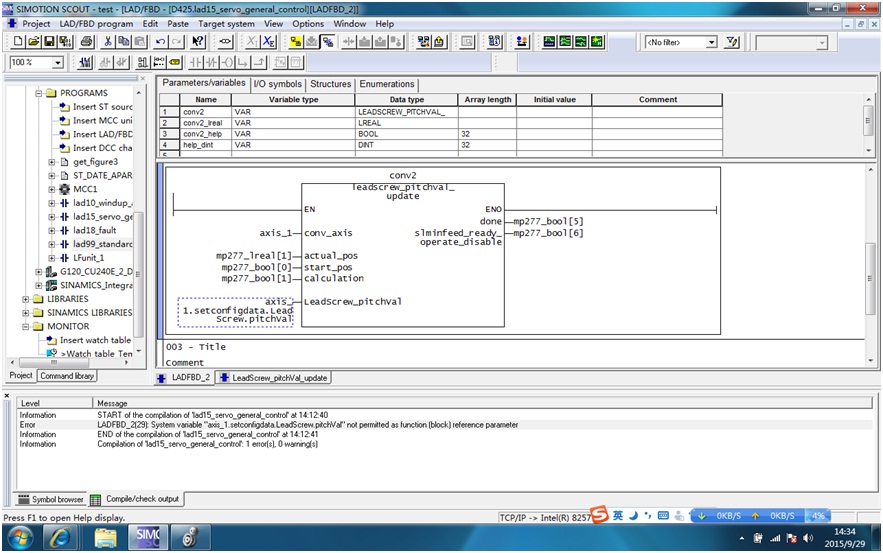Open a project via the folder icon
The width and height of the screenshot is (883, 553).
click(x=34, y=42)
